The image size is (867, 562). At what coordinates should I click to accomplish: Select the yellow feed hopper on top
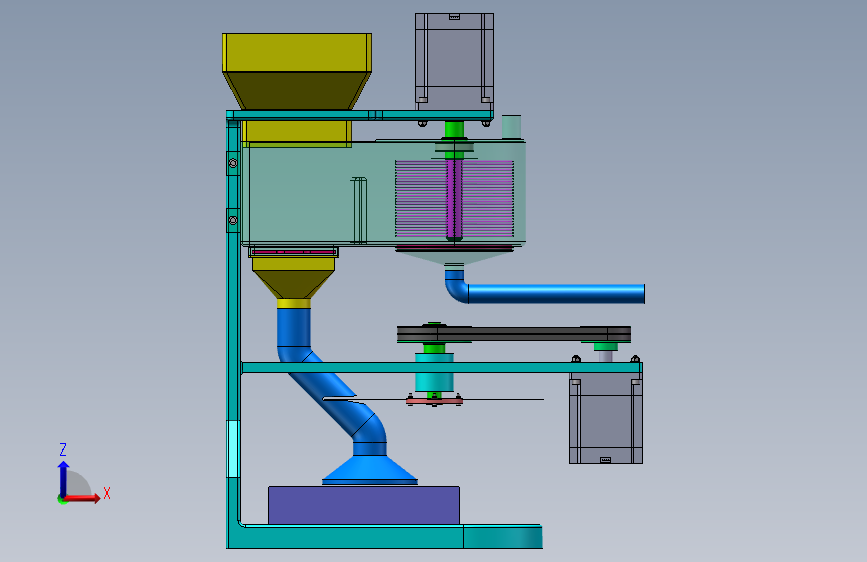[297, 71]
